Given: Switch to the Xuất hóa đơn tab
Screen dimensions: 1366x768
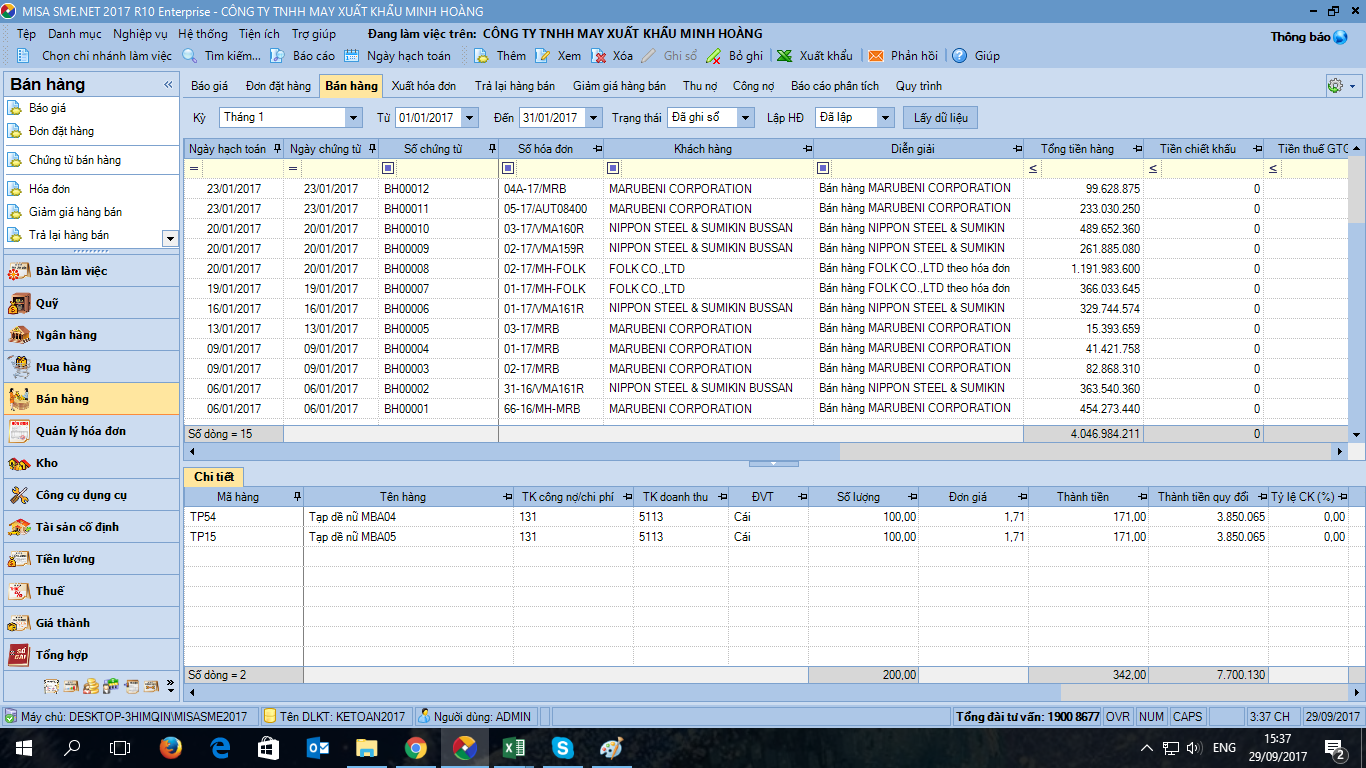Looking at the screenshot, I should point(424,86).
